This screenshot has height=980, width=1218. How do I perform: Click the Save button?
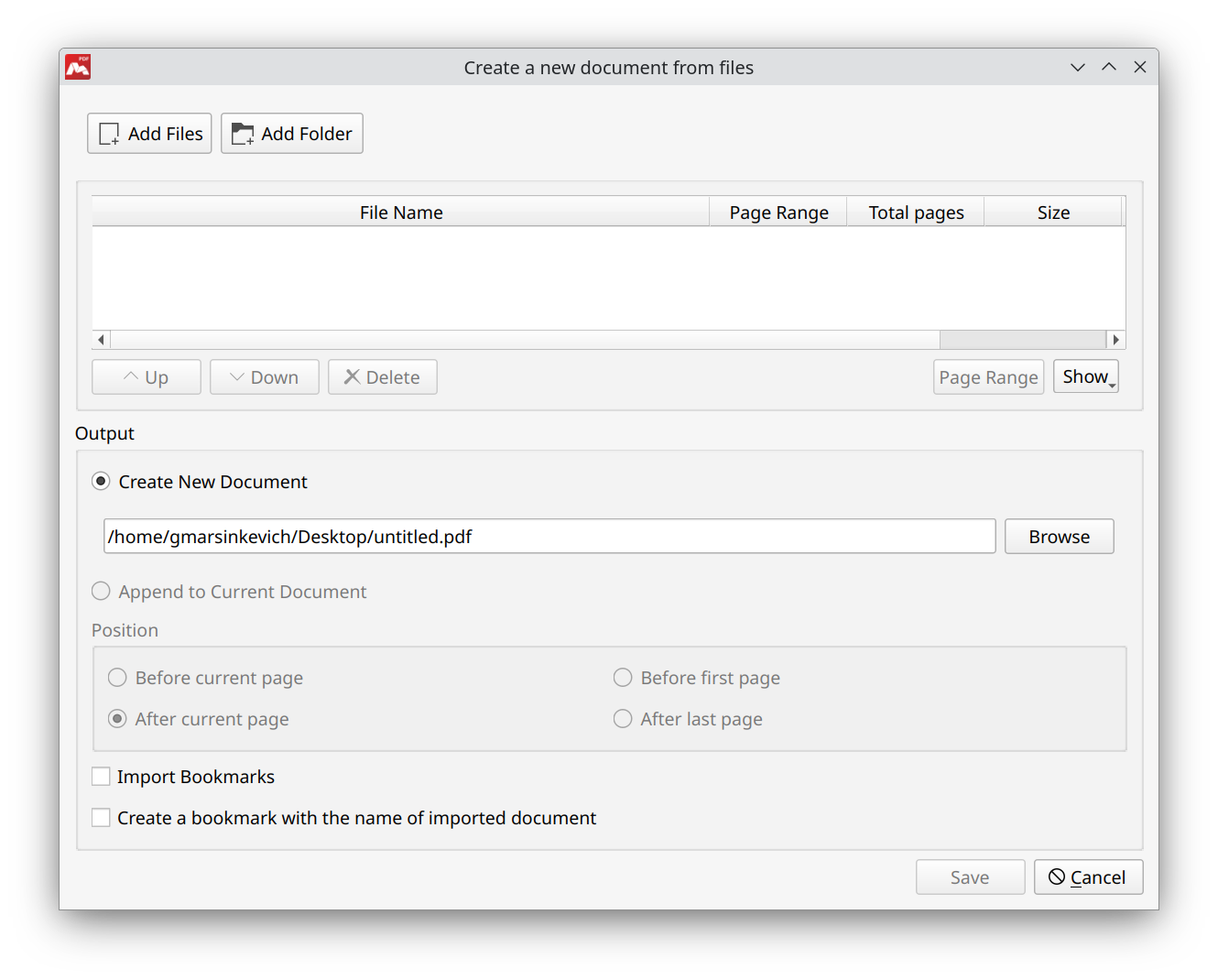[970, 877]
